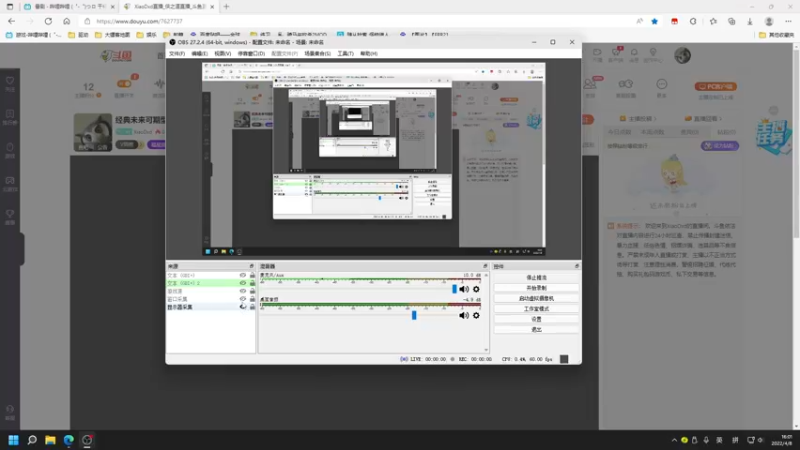Click orange PC客户端 button on Douyu
The image size is (800, 450).
click(x=715, y=86)
